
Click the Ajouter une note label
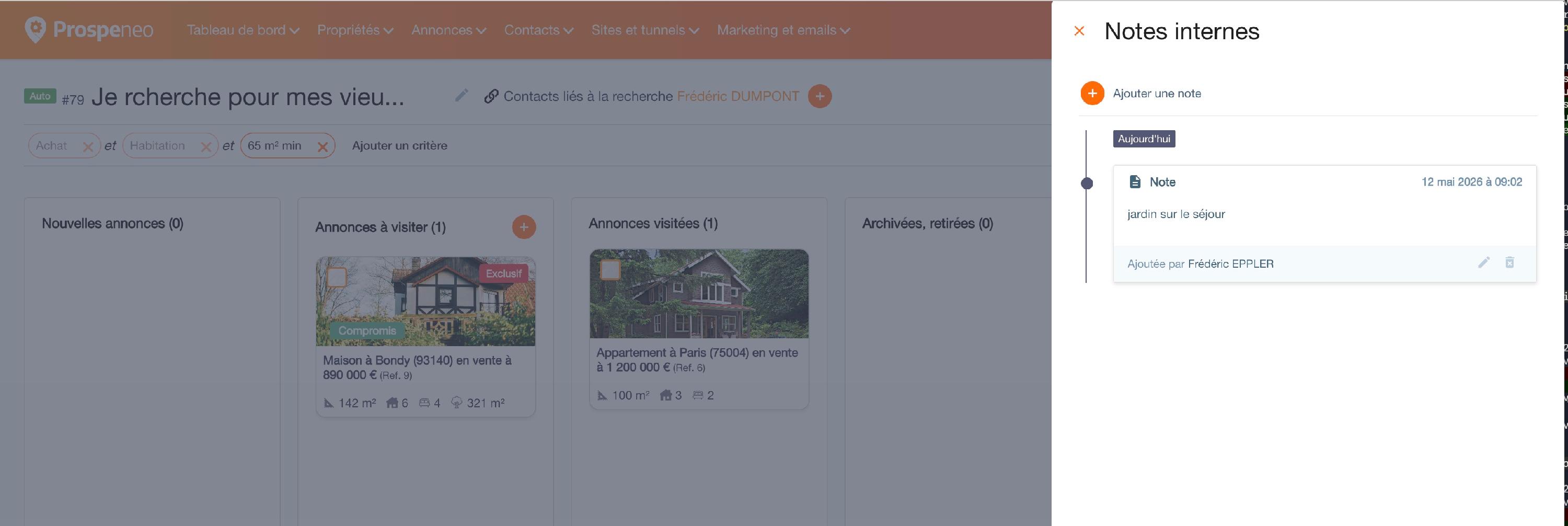[1157, 93]
